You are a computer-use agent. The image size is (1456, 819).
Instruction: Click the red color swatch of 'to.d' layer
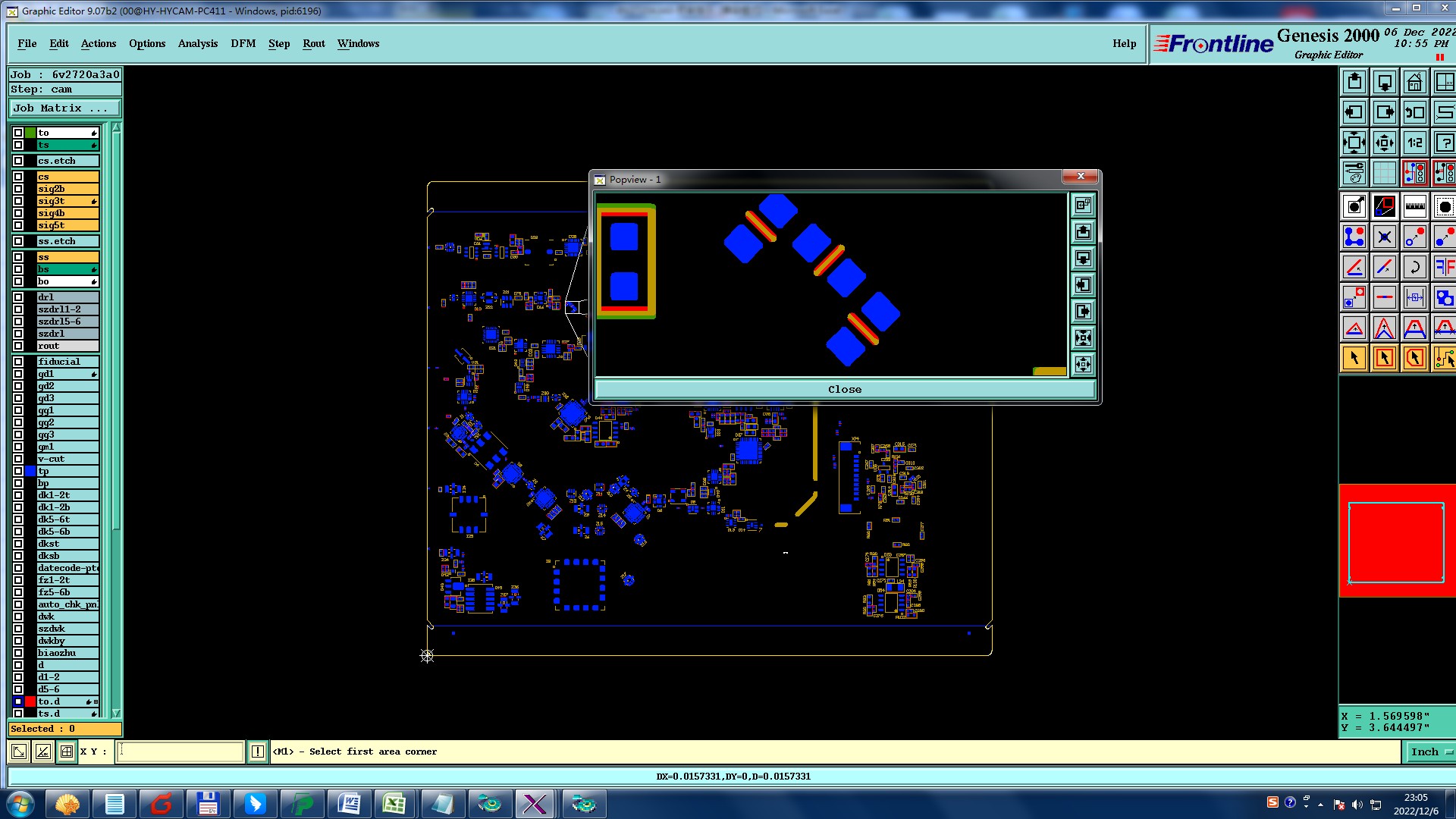30,701
